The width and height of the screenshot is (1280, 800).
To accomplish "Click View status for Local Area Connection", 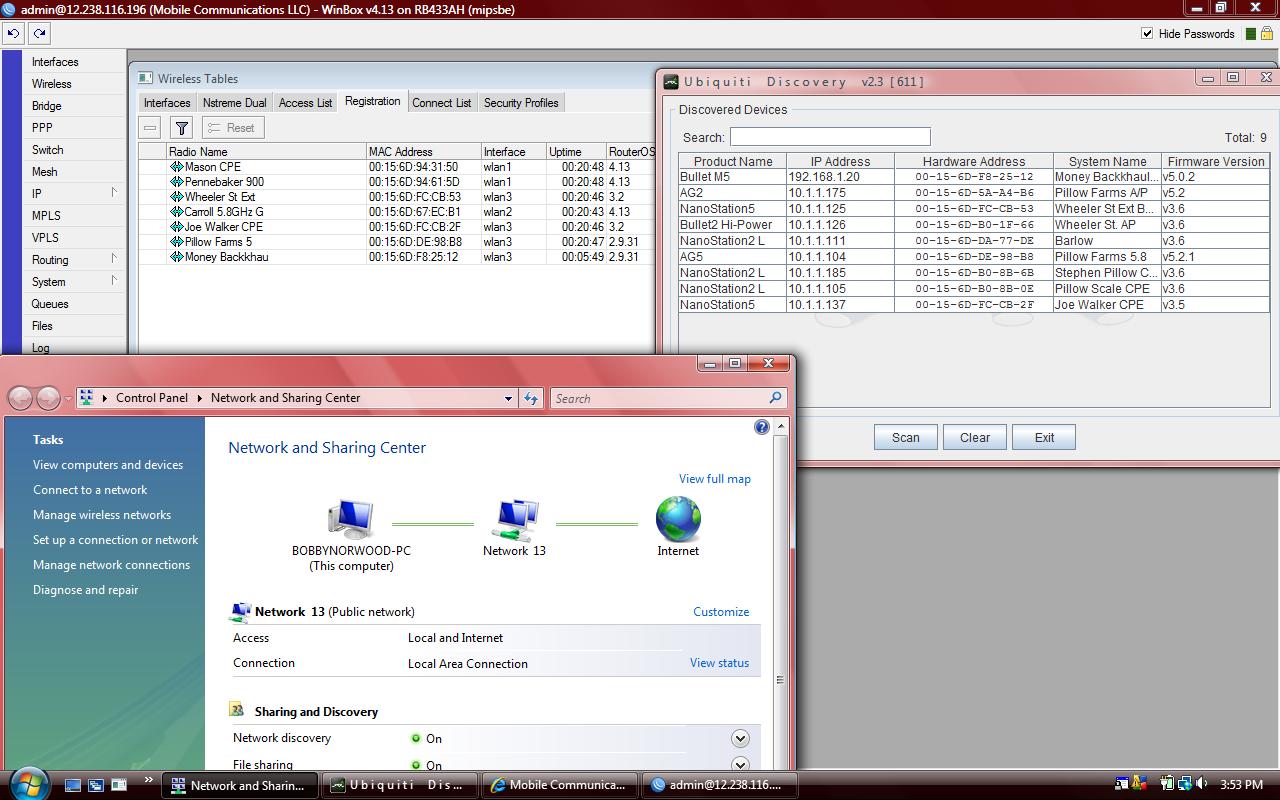I will (x=719, y=663).
